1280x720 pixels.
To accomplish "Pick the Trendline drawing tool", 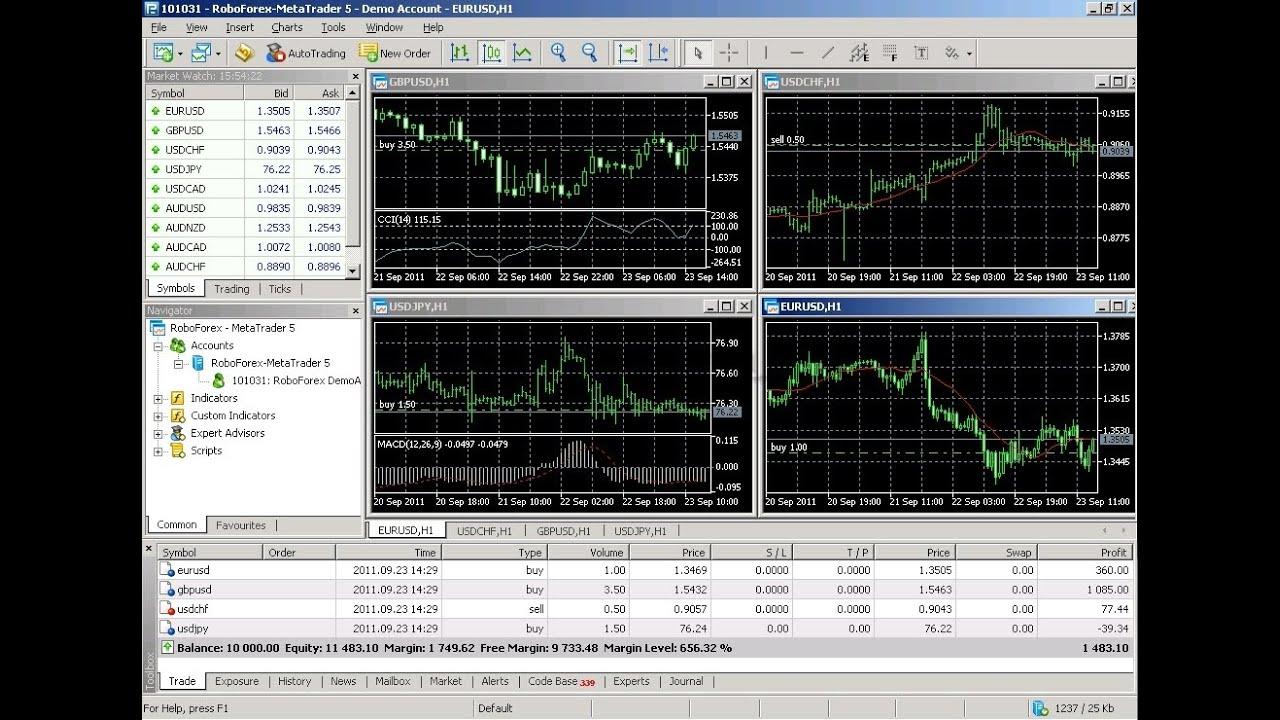I will (828, 53).
